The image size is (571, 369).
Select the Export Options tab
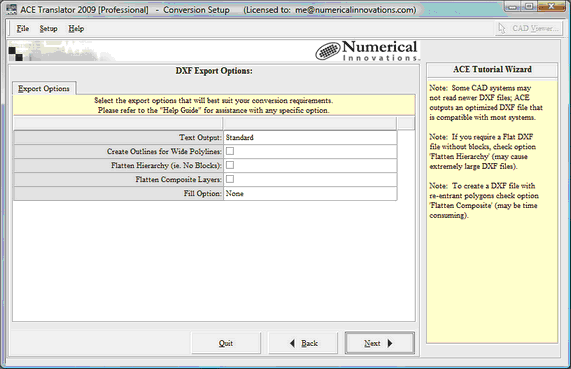pos(44,89)
